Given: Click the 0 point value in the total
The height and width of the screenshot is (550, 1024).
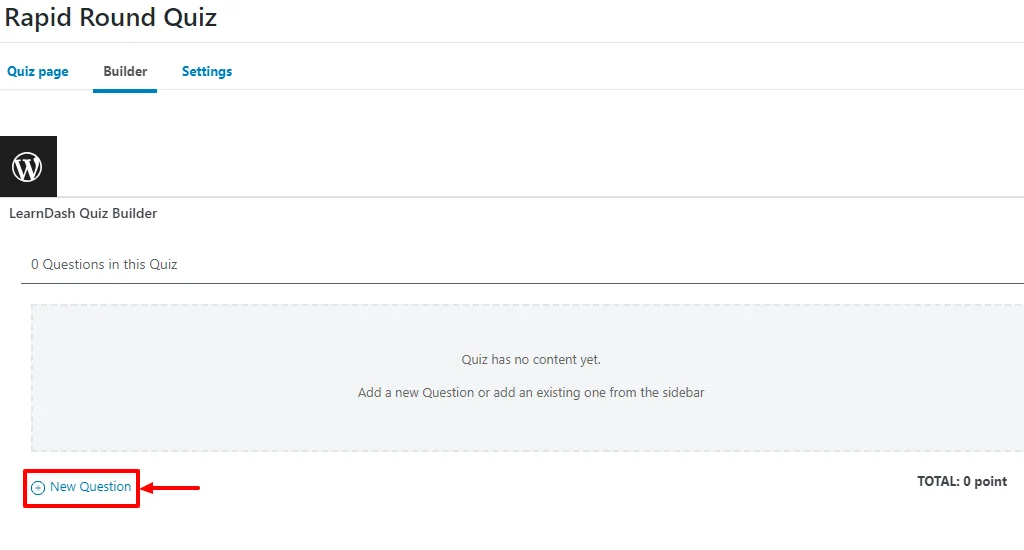Looking at the screenshot, I should click(985, 481).
